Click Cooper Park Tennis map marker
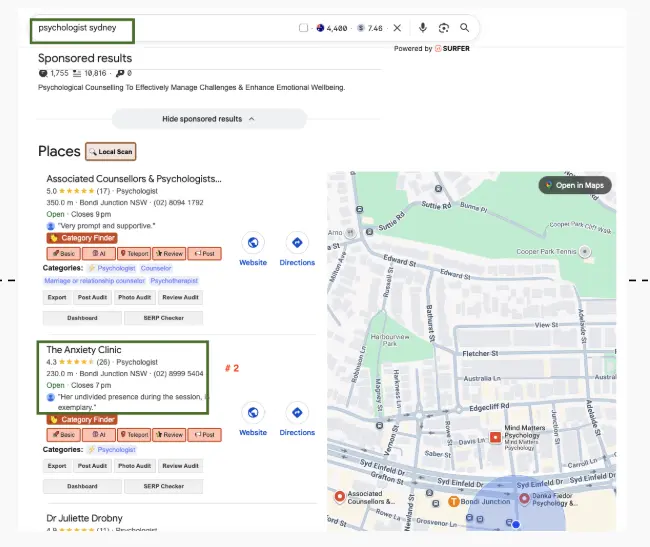Screen dimensions: 650x547 tap(585, 252)
